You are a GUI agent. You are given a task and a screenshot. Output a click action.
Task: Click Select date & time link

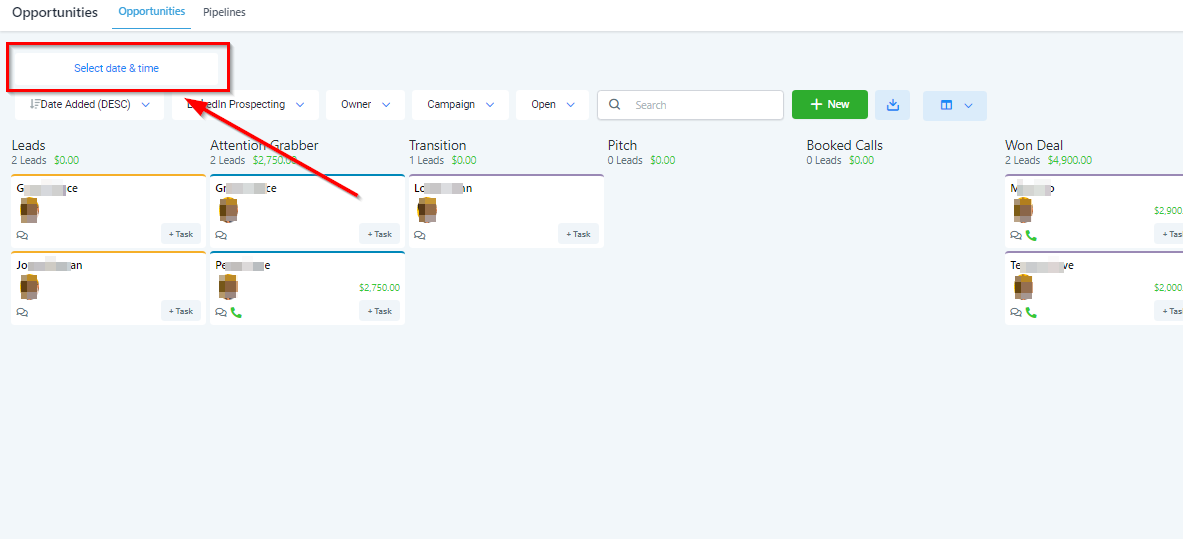(x=116, y=68)
